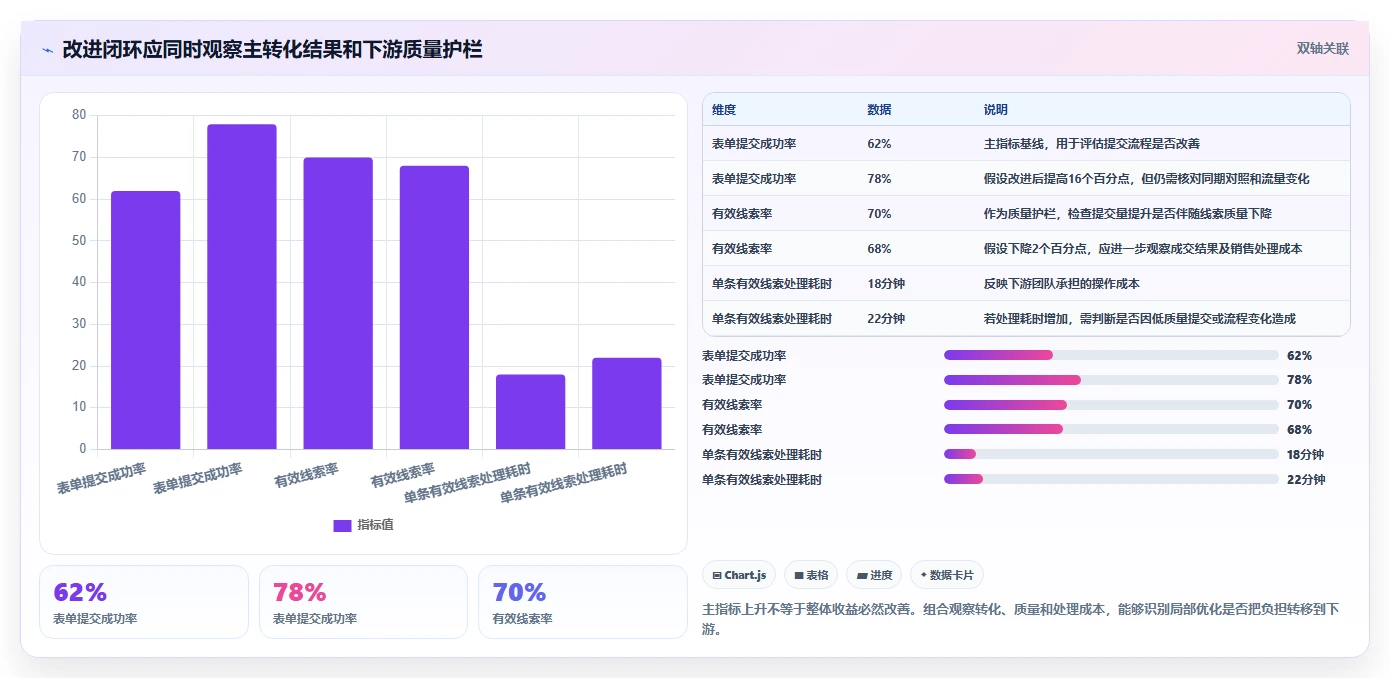
Task: Click the 78% progress bar
Action: point(1111,380)
